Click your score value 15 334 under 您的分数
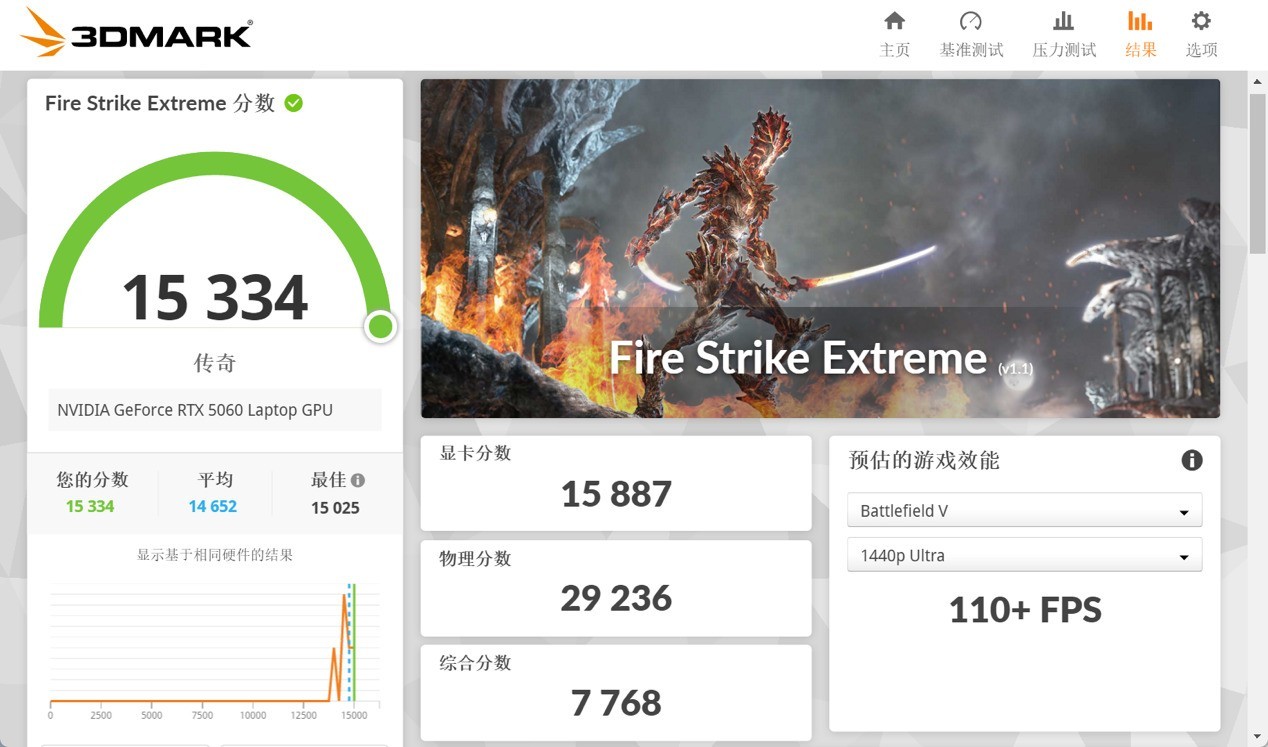 coord(90,506)
